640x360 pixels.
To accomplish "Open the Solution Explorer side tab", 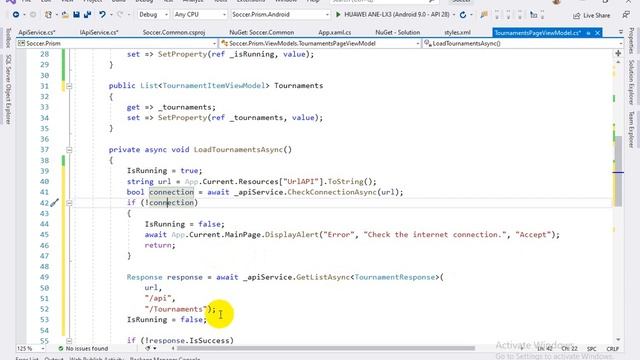I will pyautogui.click(x=631, y=82).
